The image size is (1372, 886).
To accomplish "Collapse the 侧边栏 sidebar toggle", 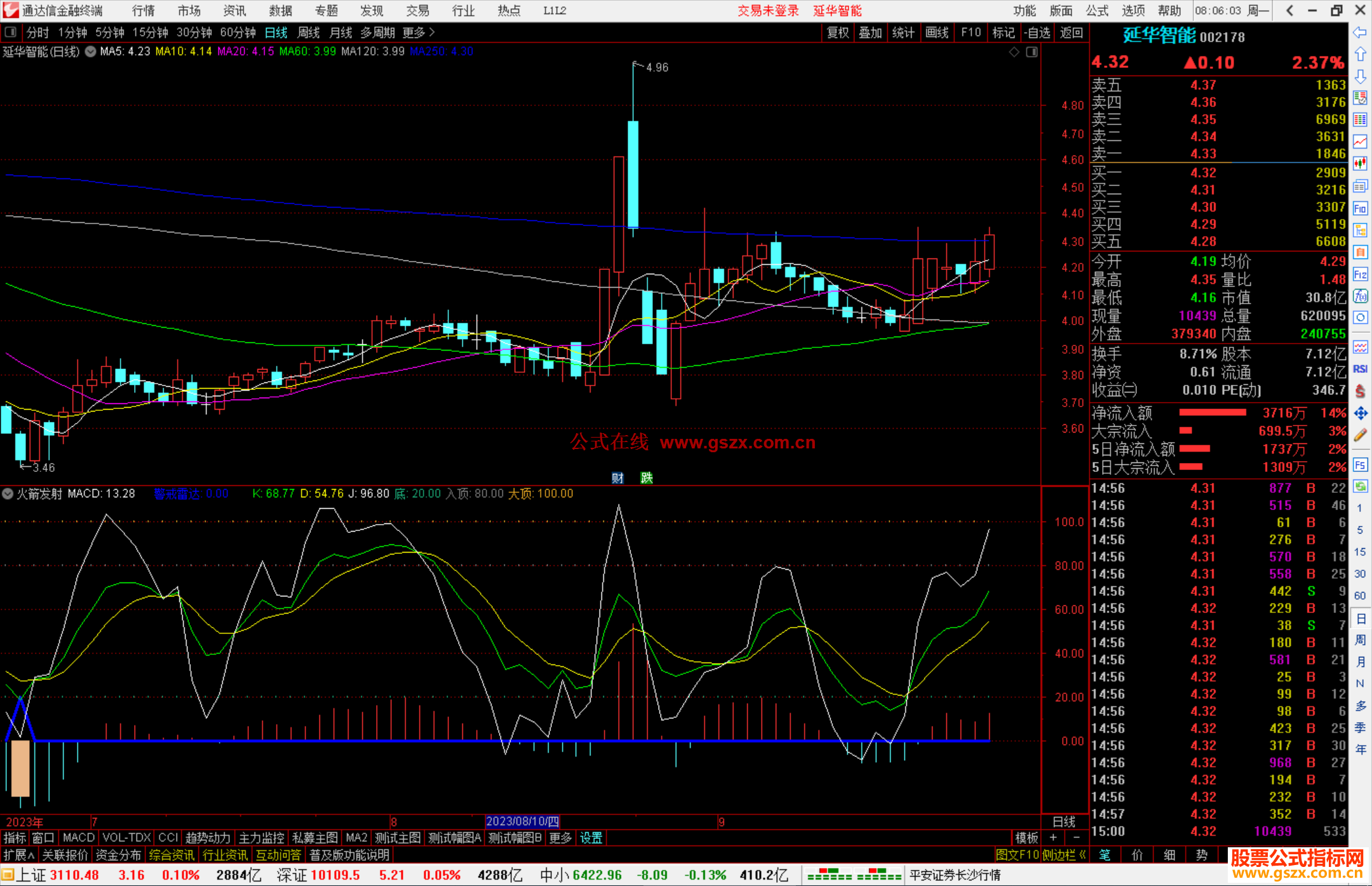I will click(1064, 855).
